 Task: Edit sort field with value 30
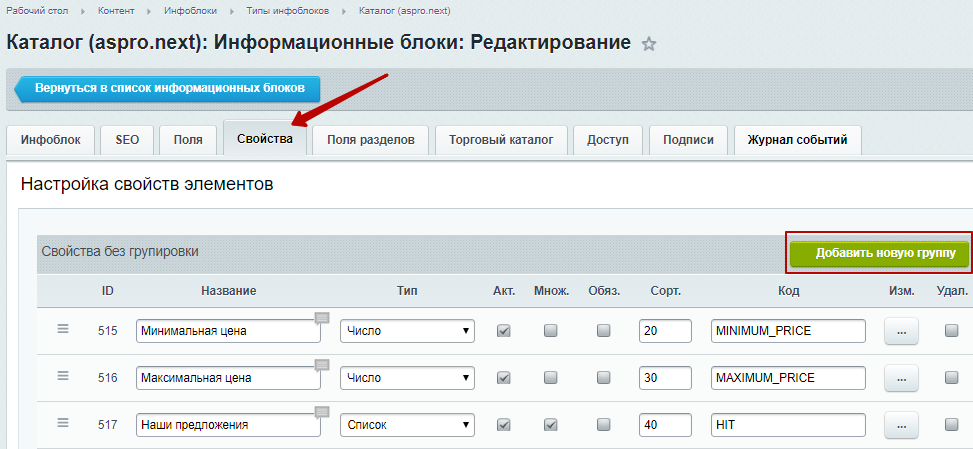(665, 378)
